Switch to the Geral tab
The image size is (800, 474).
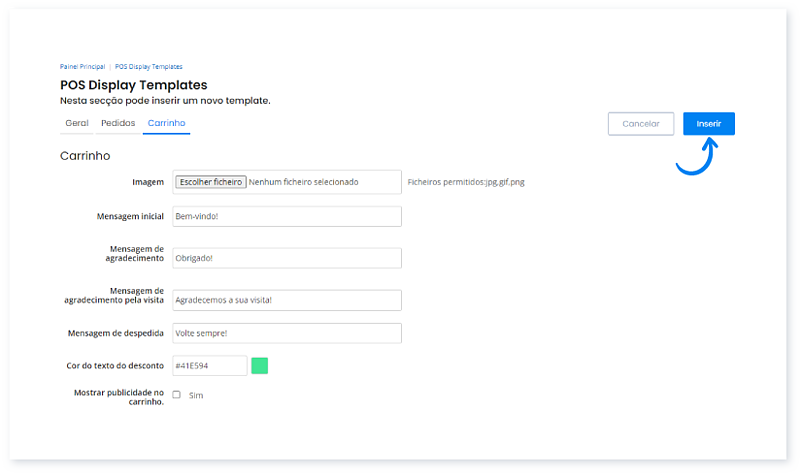pyautogui.click(x=77, y=123)
